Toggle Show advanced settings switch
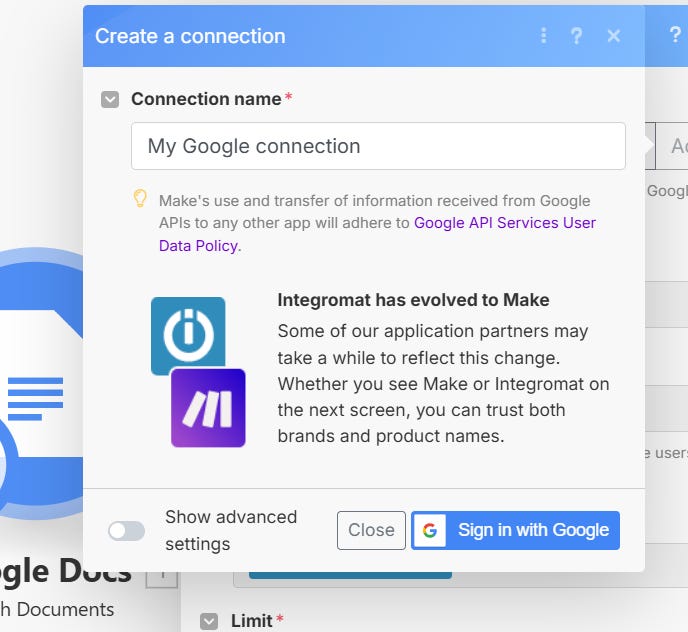Image resolution: width=688 pixels, height=632 pixels. (x=126, y=531)
